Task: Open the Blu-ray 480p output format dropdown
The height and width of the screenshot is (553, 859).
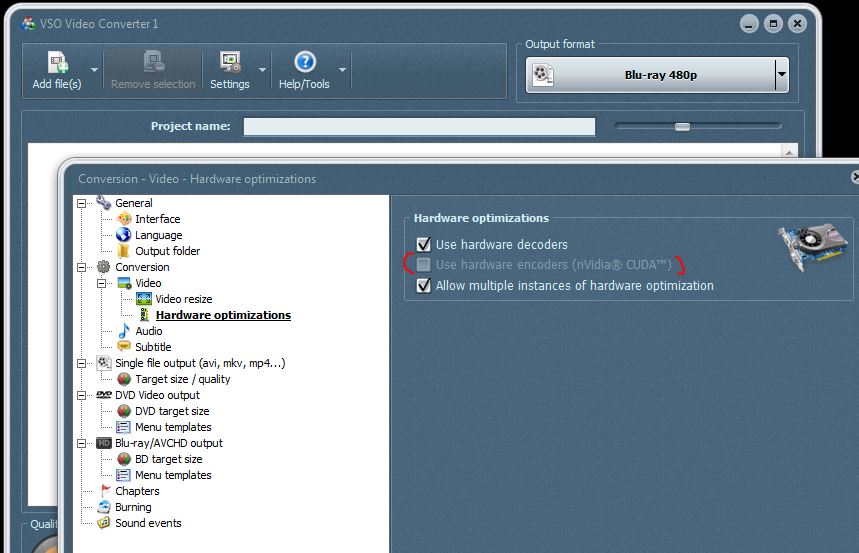Action: pos(782,75)
